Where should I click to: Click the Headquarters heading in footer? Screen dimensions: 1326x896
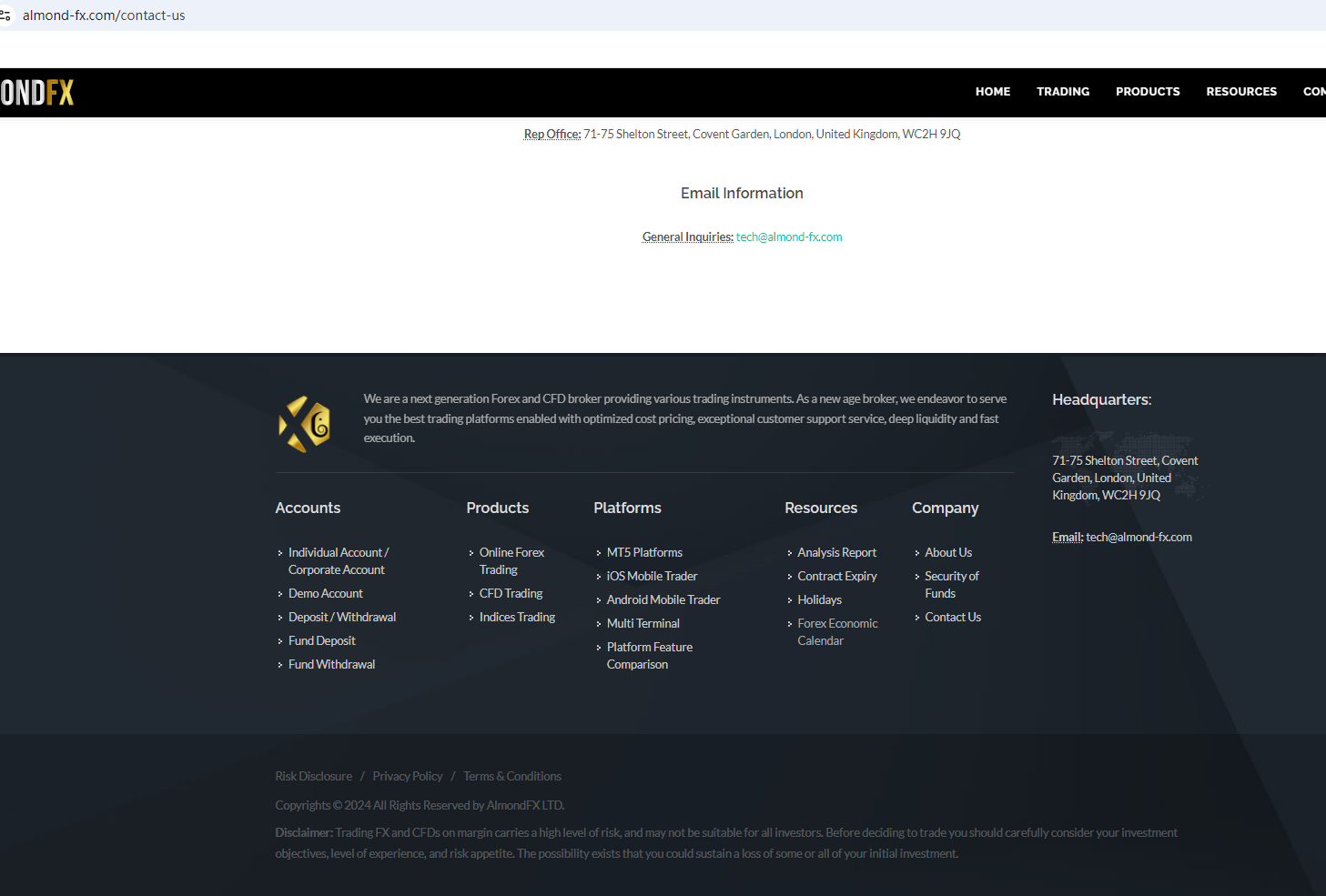[x=1102, y=400]
